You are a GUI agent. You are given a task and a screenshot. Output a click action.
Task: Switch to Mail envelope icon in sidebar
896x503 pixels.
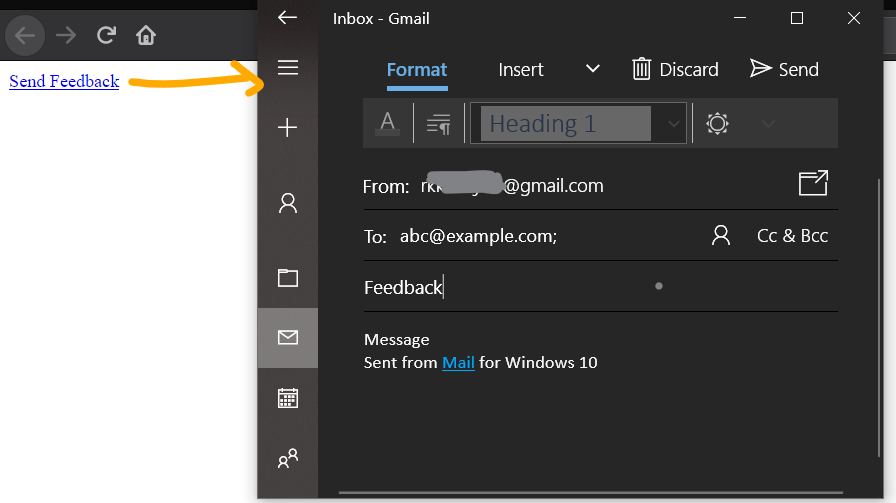click(288, 338)
